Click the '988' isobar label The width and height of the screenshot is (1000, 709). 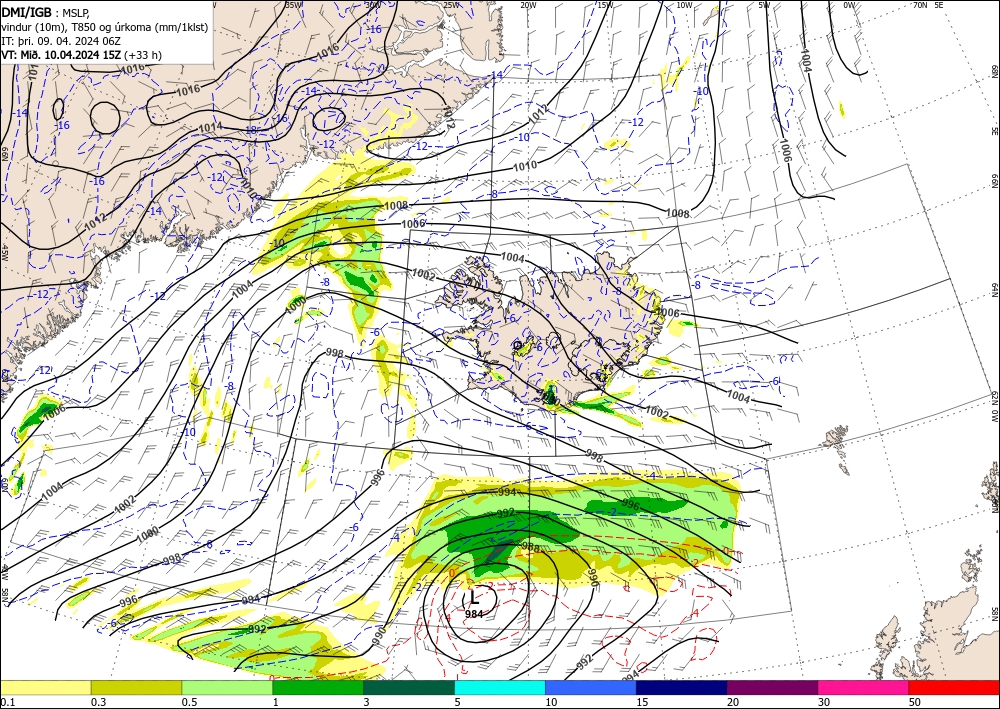(x=531, y=547)
